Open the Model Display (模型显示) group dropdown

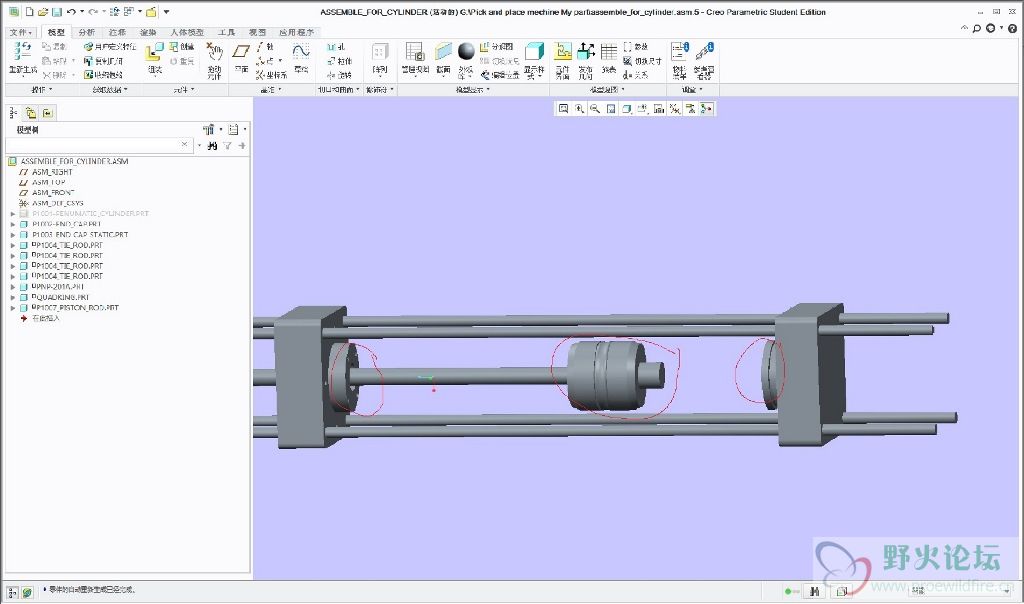pos(473,89)
